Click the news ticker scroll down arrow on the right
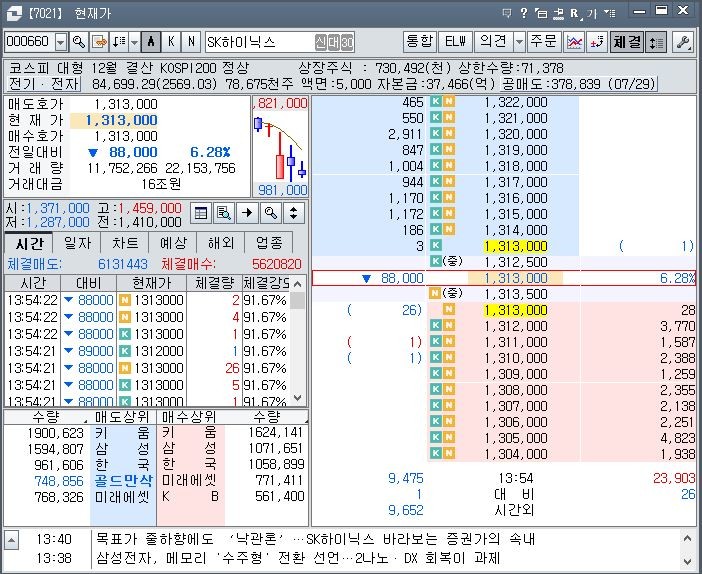702x574 pixels. tap(687, 560)
